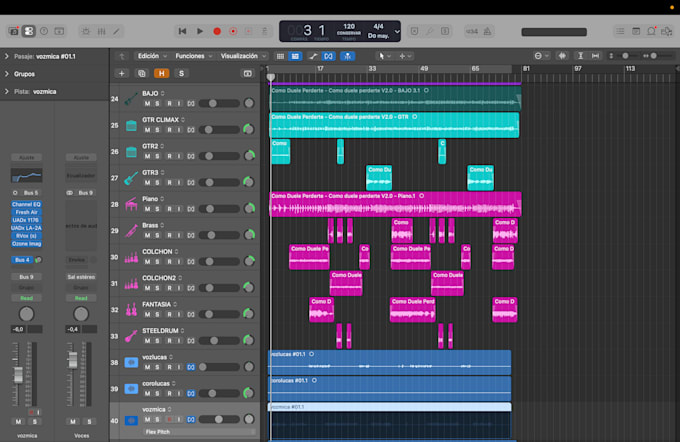Click the STEELDRUM track icon

(x=131, y=336)
